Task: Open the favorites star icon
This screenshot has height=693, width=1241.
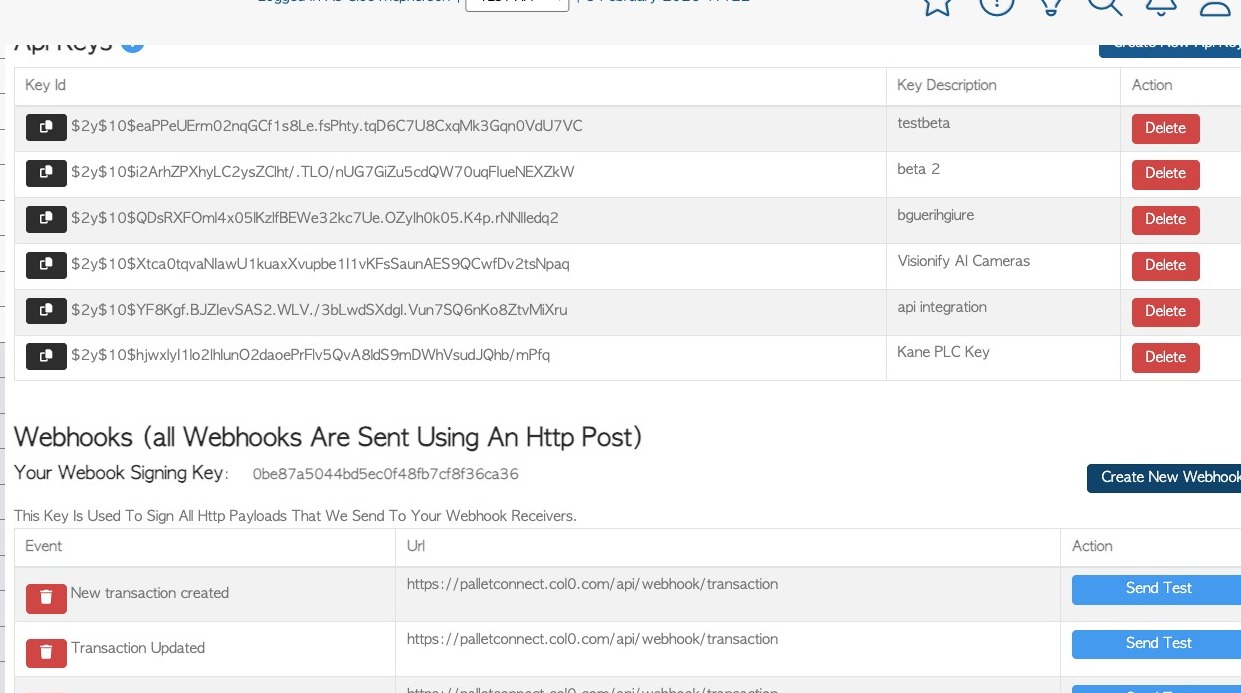Action: click(x=937, y=6)
